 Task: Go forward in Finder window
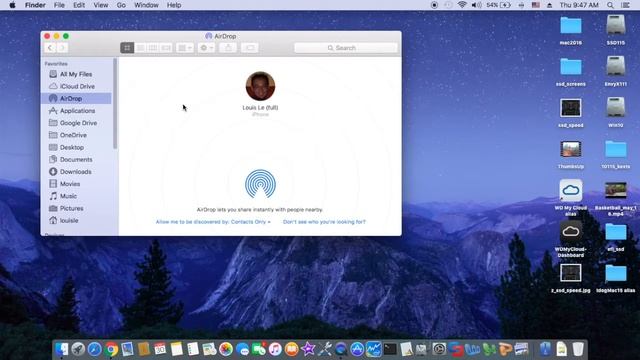coord(62,48)
